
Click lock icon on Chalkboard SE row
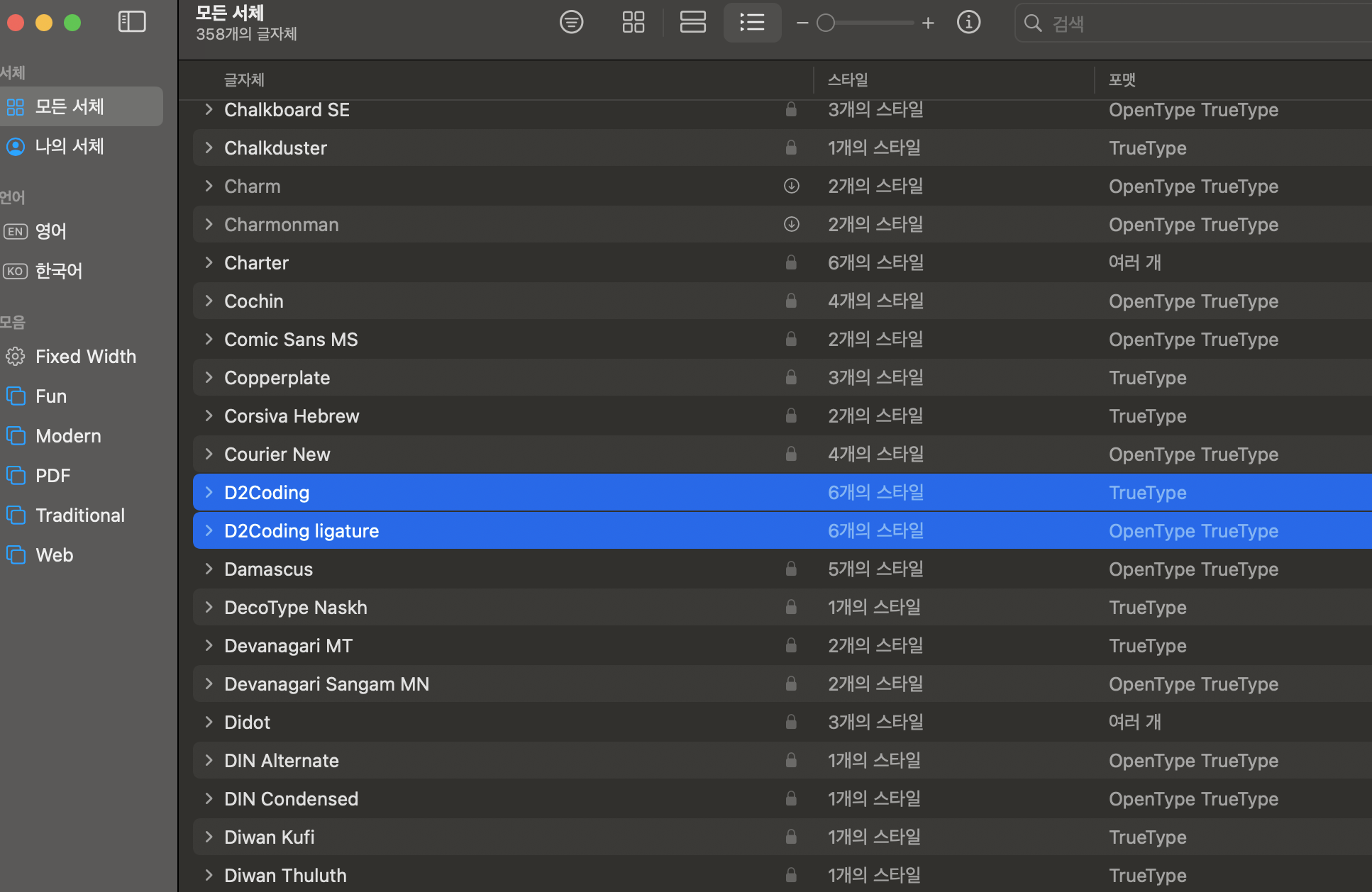[791, 109]
